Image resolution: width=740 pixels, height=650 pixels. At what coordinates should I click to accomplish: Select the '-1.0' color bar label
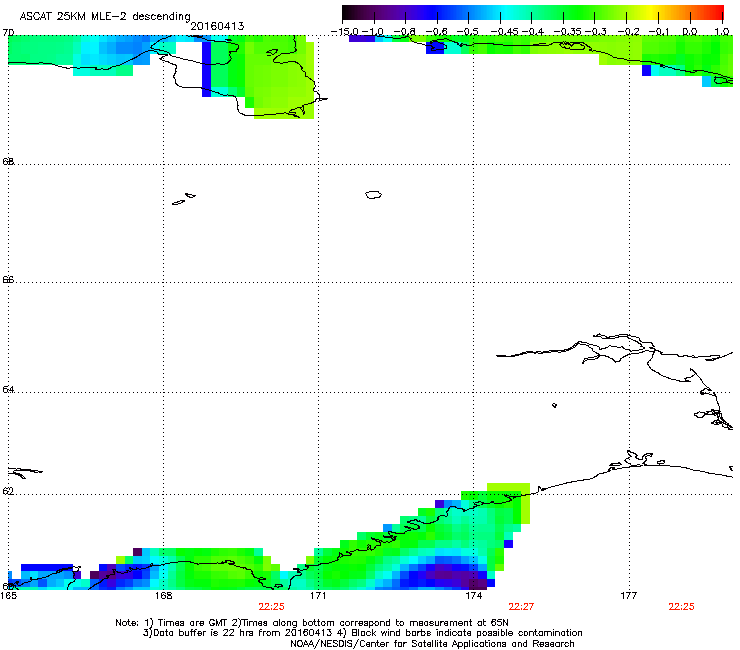374,32
